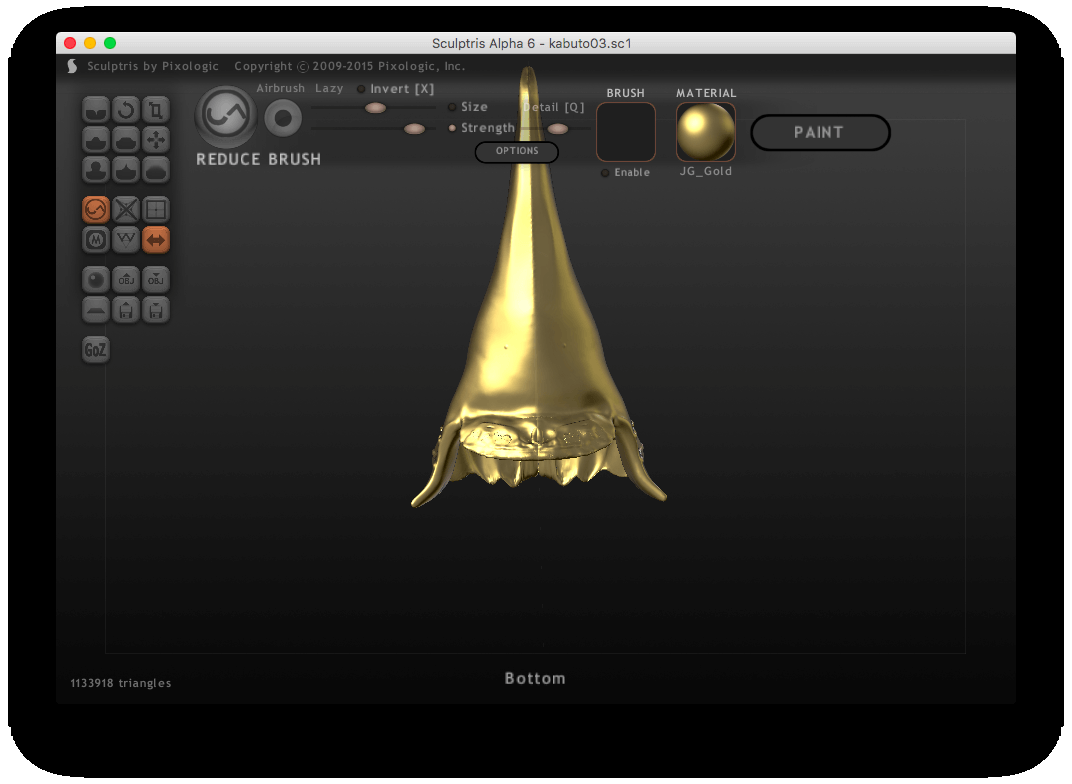Screen dimensions: 1072x784
Task: Click the Detail [Q] label
Action: coord(554,107)
